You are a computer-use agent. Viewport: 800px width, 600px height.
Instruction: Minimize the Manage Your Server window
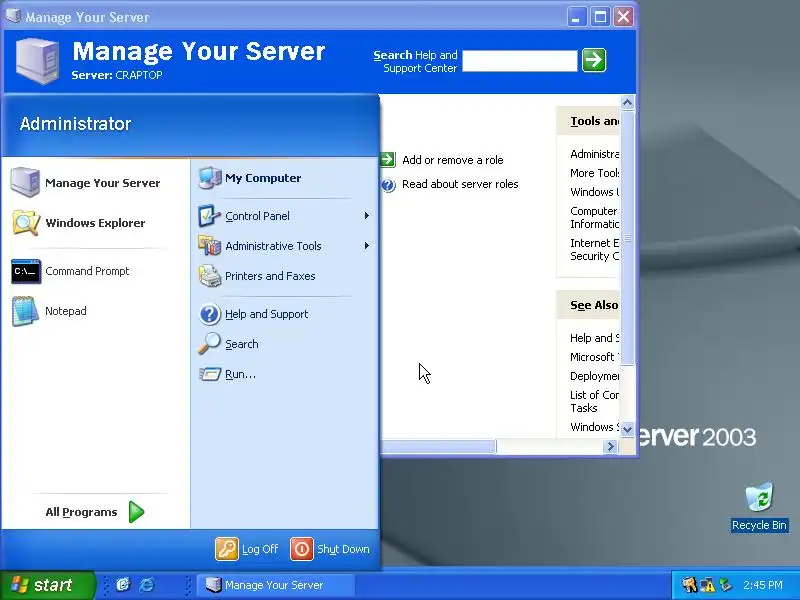tap(577, 17)
